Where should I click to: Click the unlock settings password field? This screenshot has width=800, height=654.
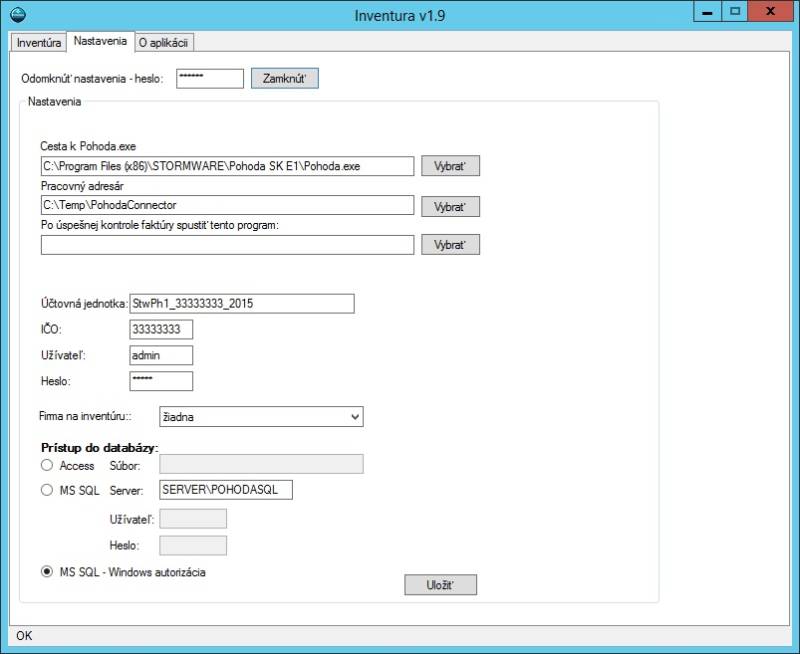point(210,79)
